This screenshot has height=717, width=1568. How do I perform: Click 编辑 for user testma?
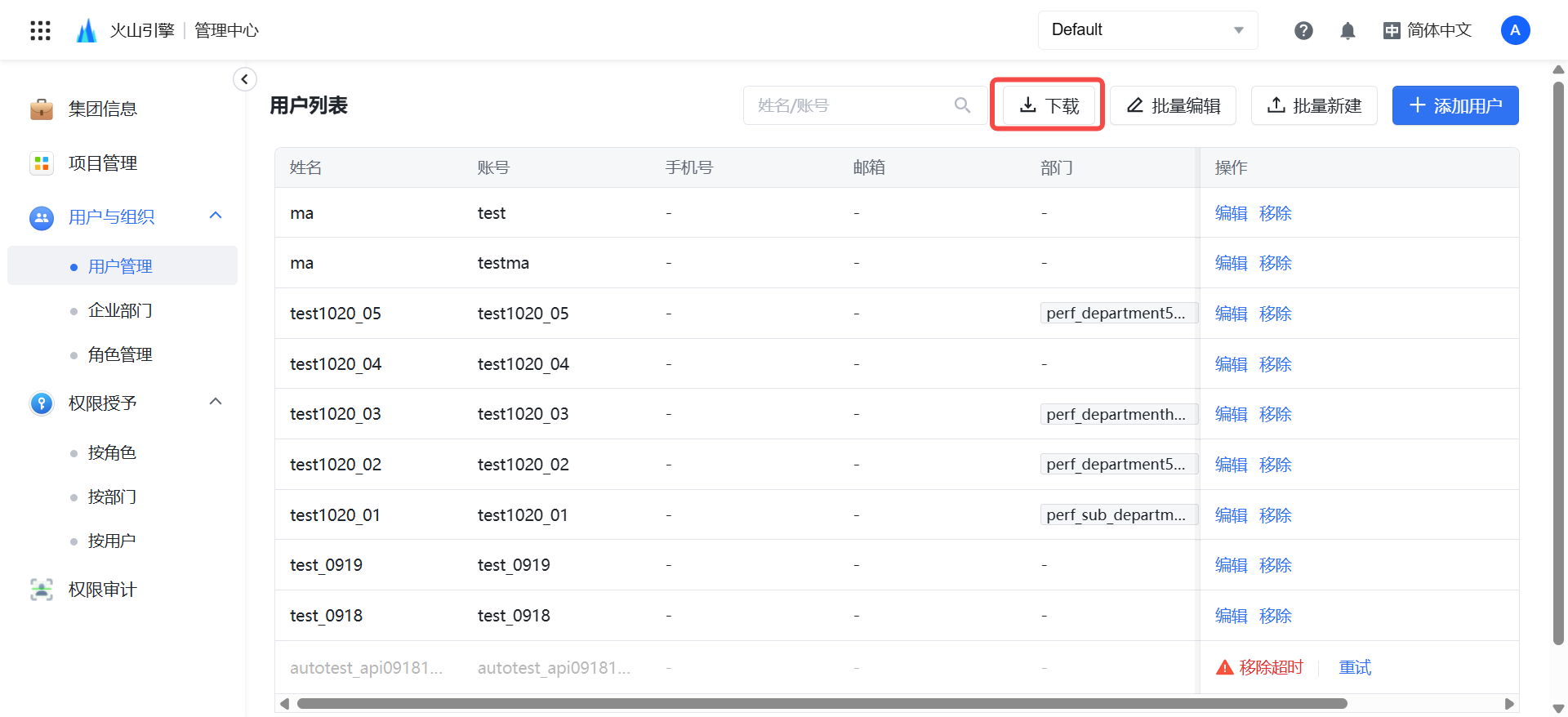tap(1231, 263)
